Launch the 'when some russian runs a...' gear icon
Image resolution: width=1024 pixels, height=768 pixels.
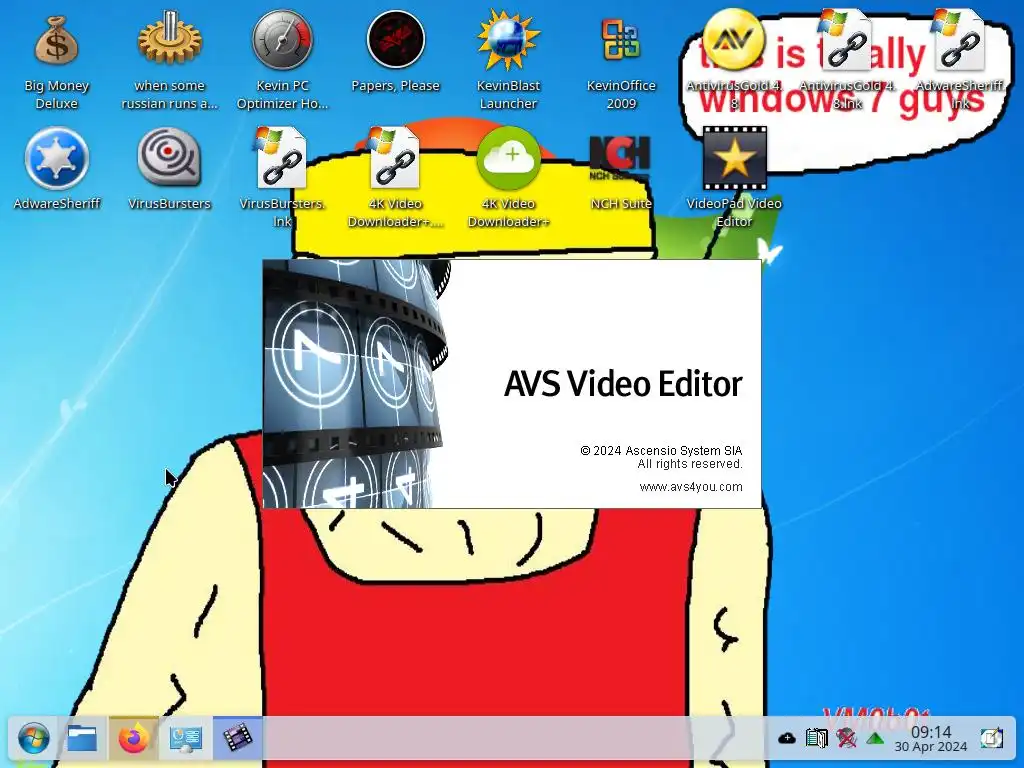(x=169, y=40)
